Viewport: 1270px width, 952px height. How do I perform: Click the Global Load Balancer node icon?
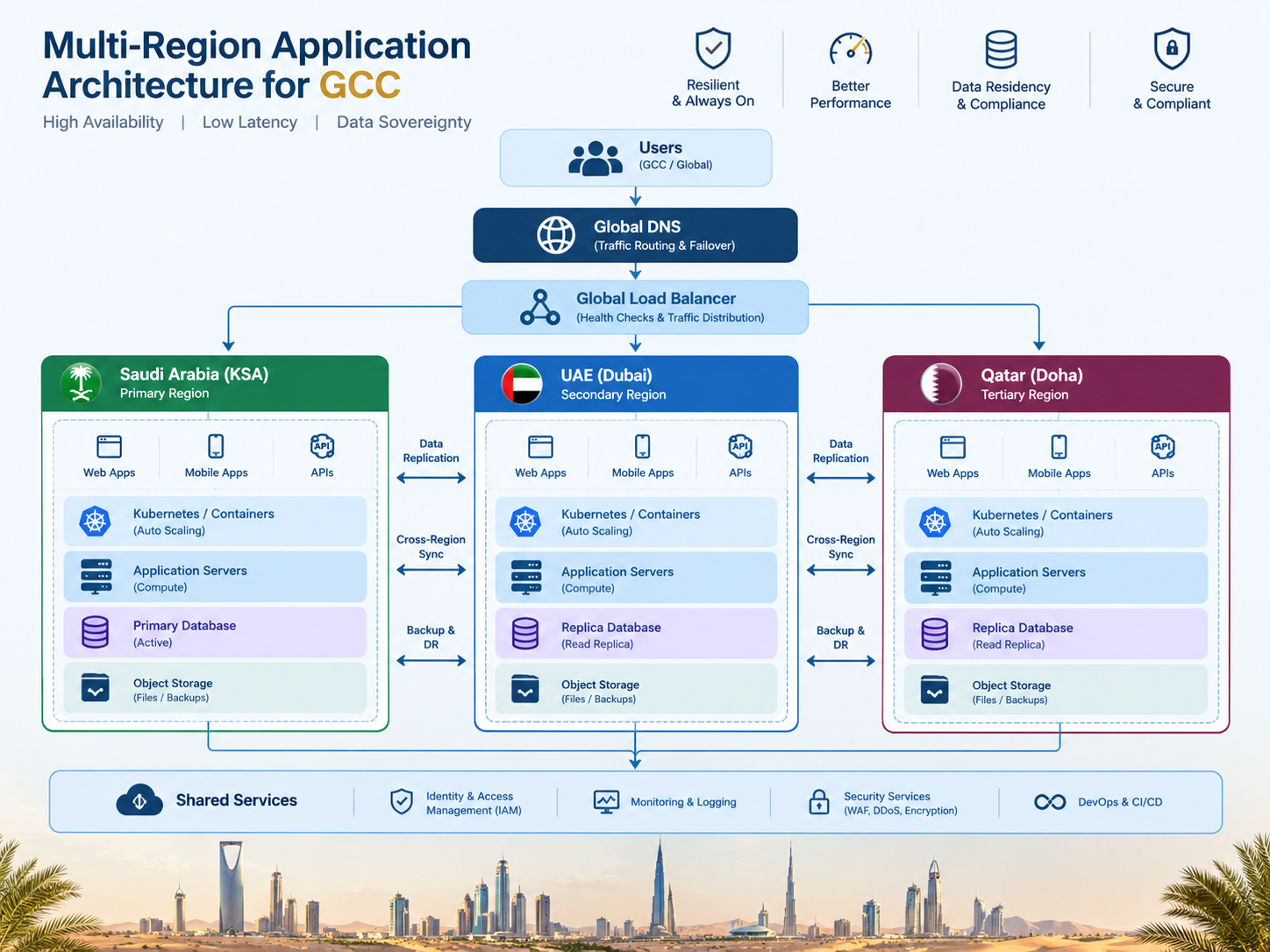[x=540, y=308]
